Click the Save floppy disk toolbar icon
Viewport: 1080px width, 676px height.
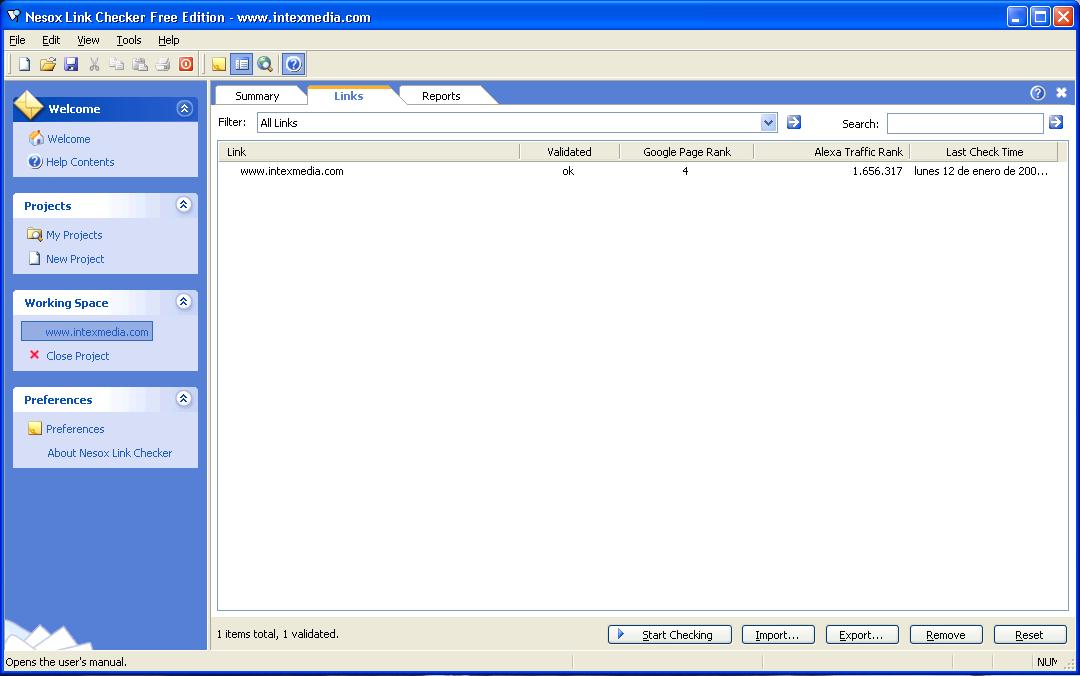pos(71,64)
